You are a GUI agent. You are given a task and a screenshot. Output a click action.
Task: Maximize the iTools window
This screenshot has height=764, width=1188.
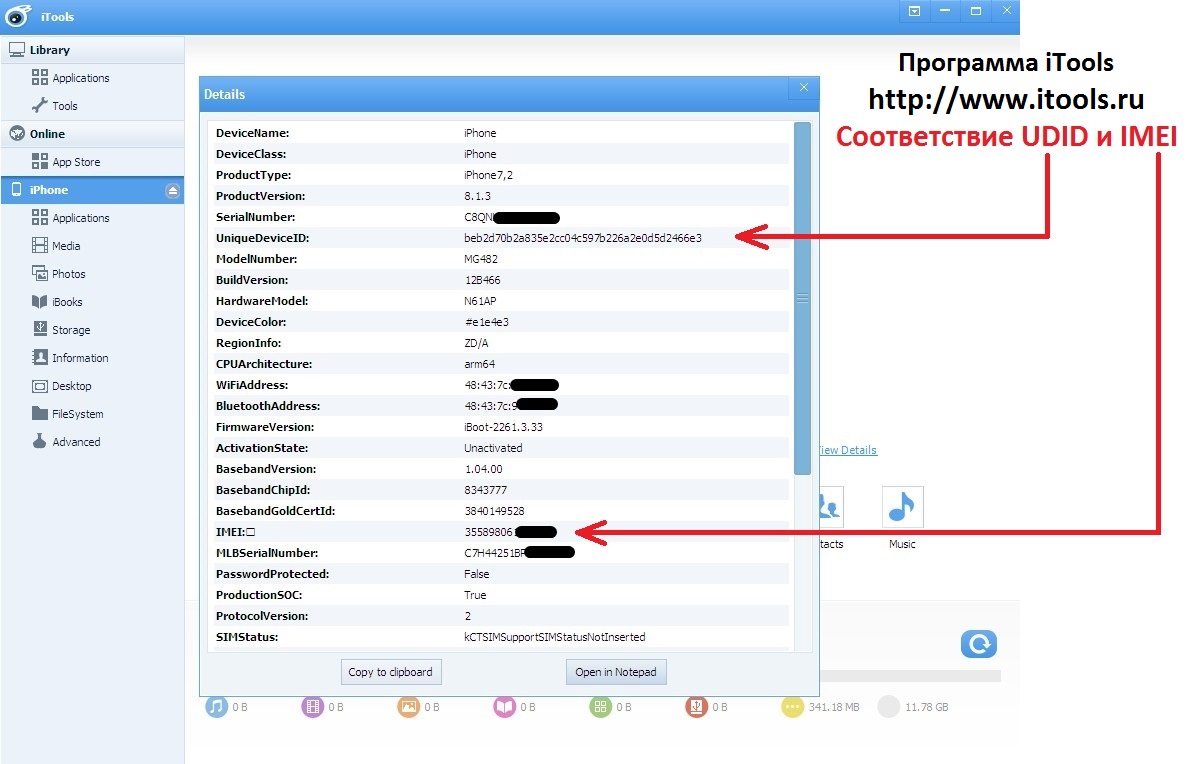tap(976, 11)
